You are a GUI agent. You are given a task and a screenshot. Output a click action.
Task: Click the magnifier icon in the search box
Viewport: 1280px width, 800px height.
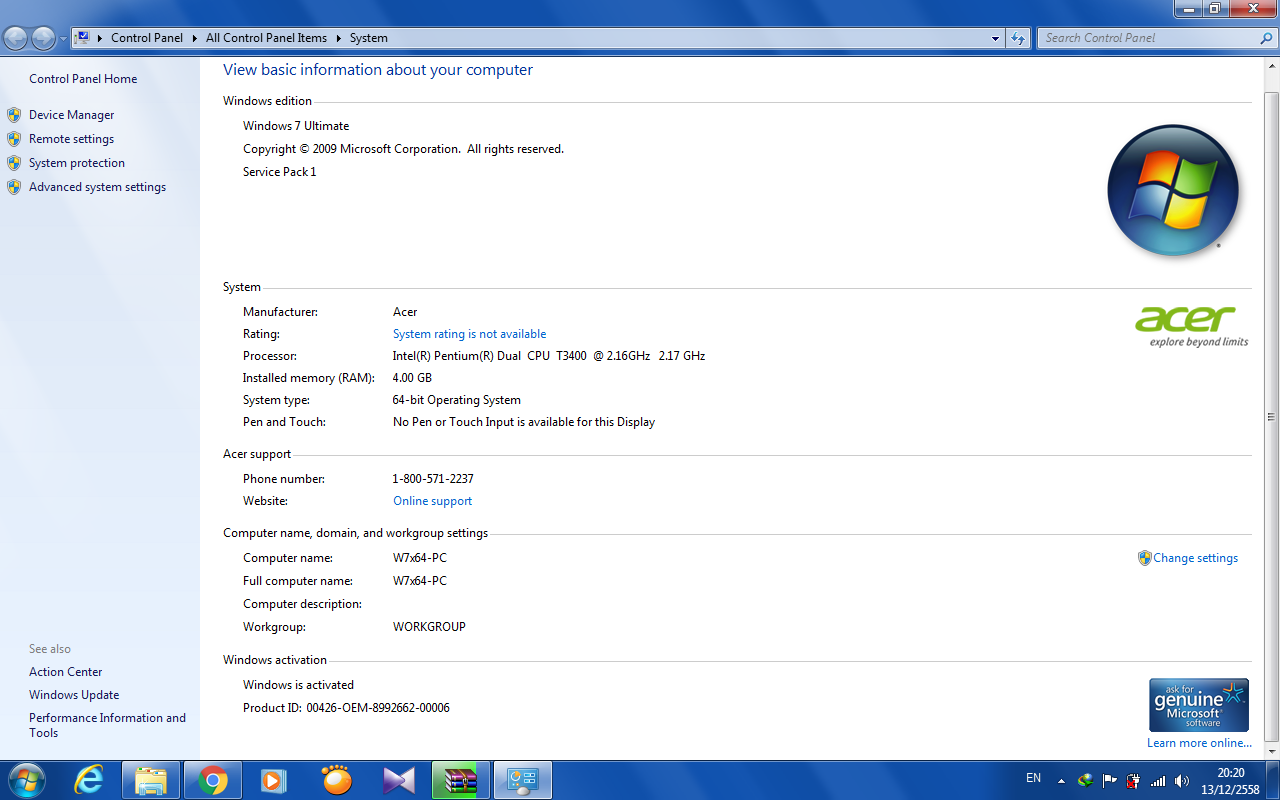click(1267, 38)
